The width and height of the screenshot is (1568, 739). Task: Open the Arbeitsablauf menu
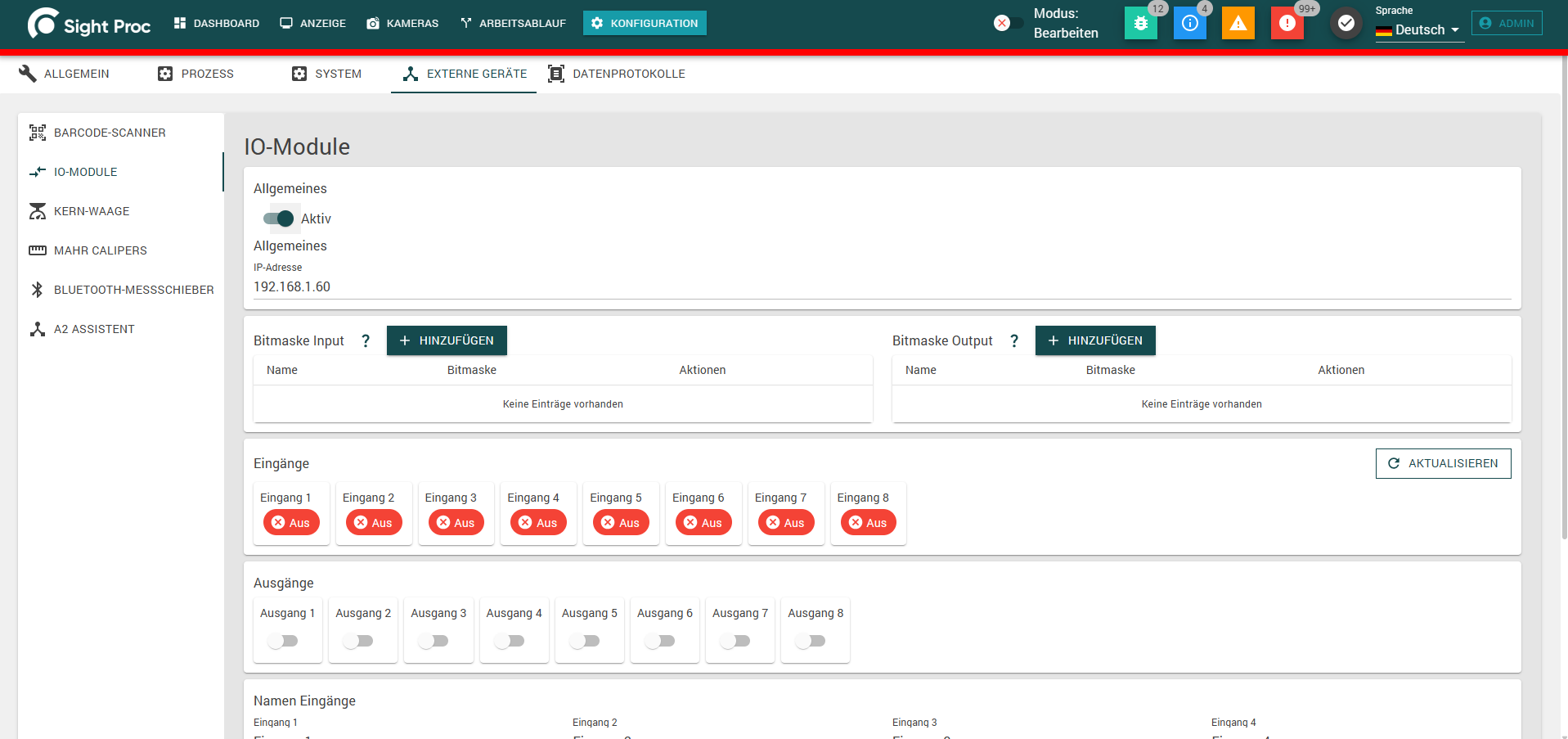(x=513, y=23)
